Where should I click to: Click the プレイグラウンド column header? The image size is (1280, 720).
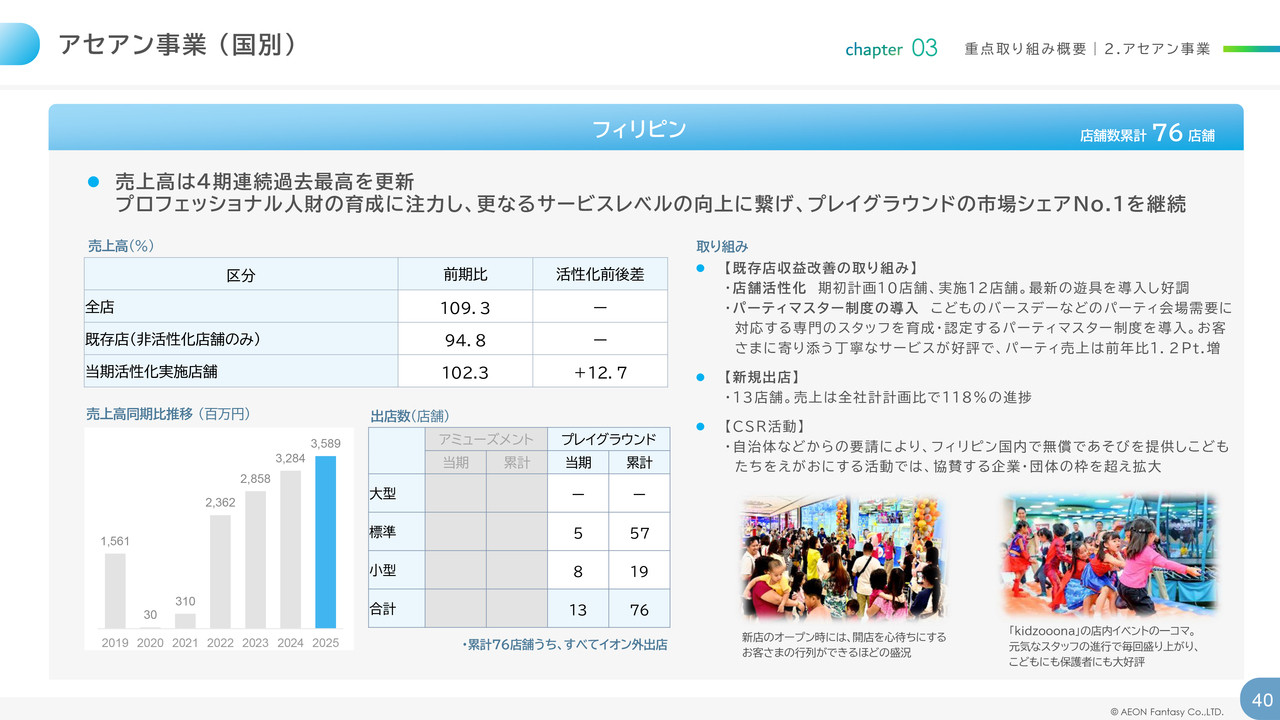coord(608,439)
